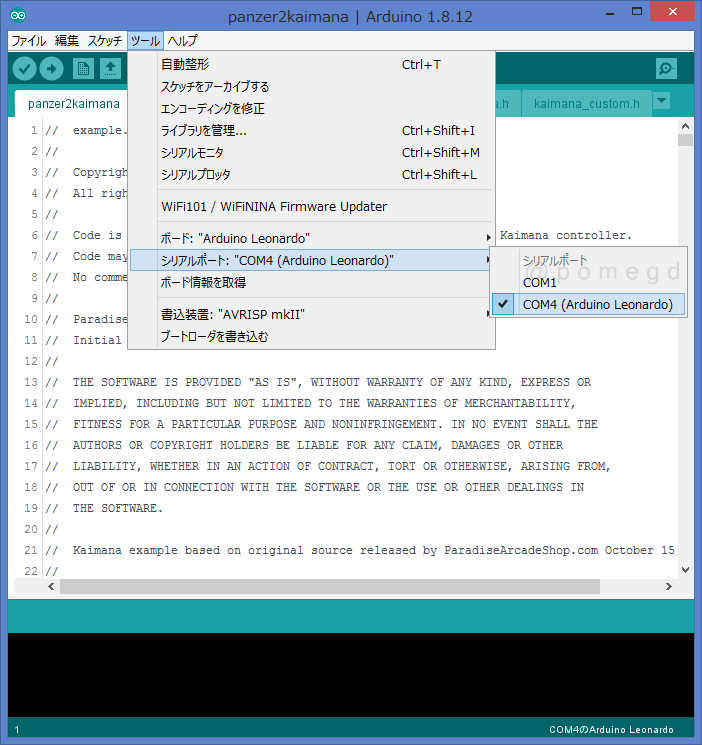Screen dimensions: 702x745
Task: Click the Verify checkmark button
Action: (24, 69)
